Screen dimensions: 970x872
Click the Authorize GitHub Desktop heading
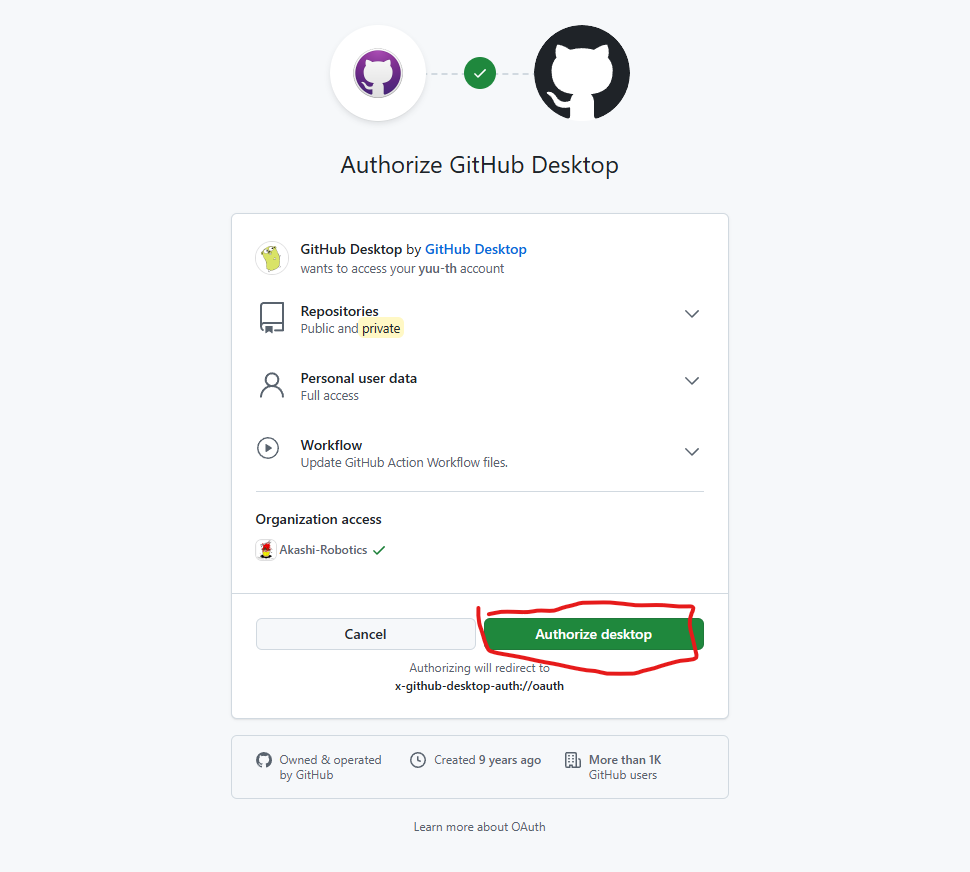click(x=479, y=165)
